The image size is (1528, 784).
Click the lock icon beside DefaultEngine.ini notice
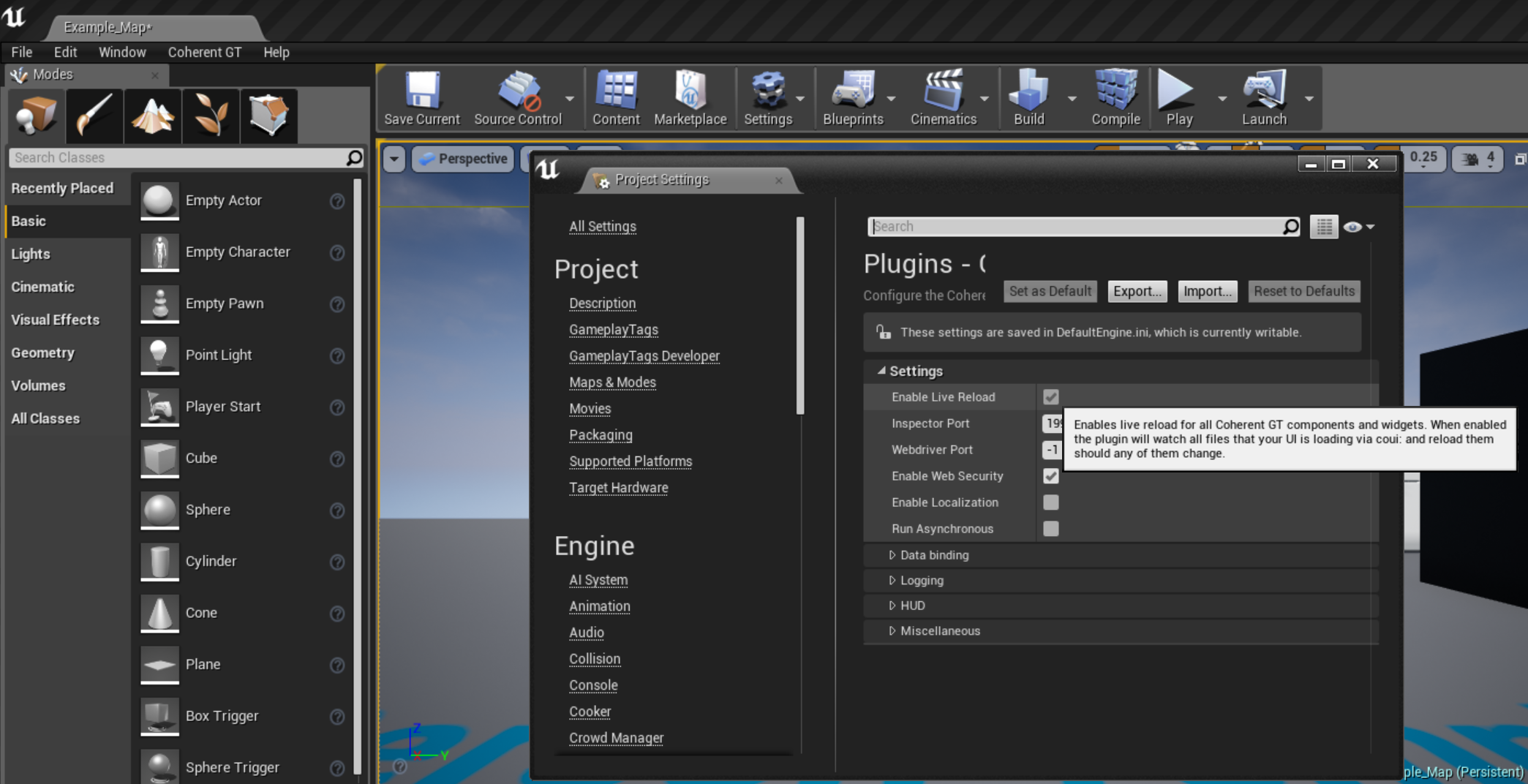884,332
